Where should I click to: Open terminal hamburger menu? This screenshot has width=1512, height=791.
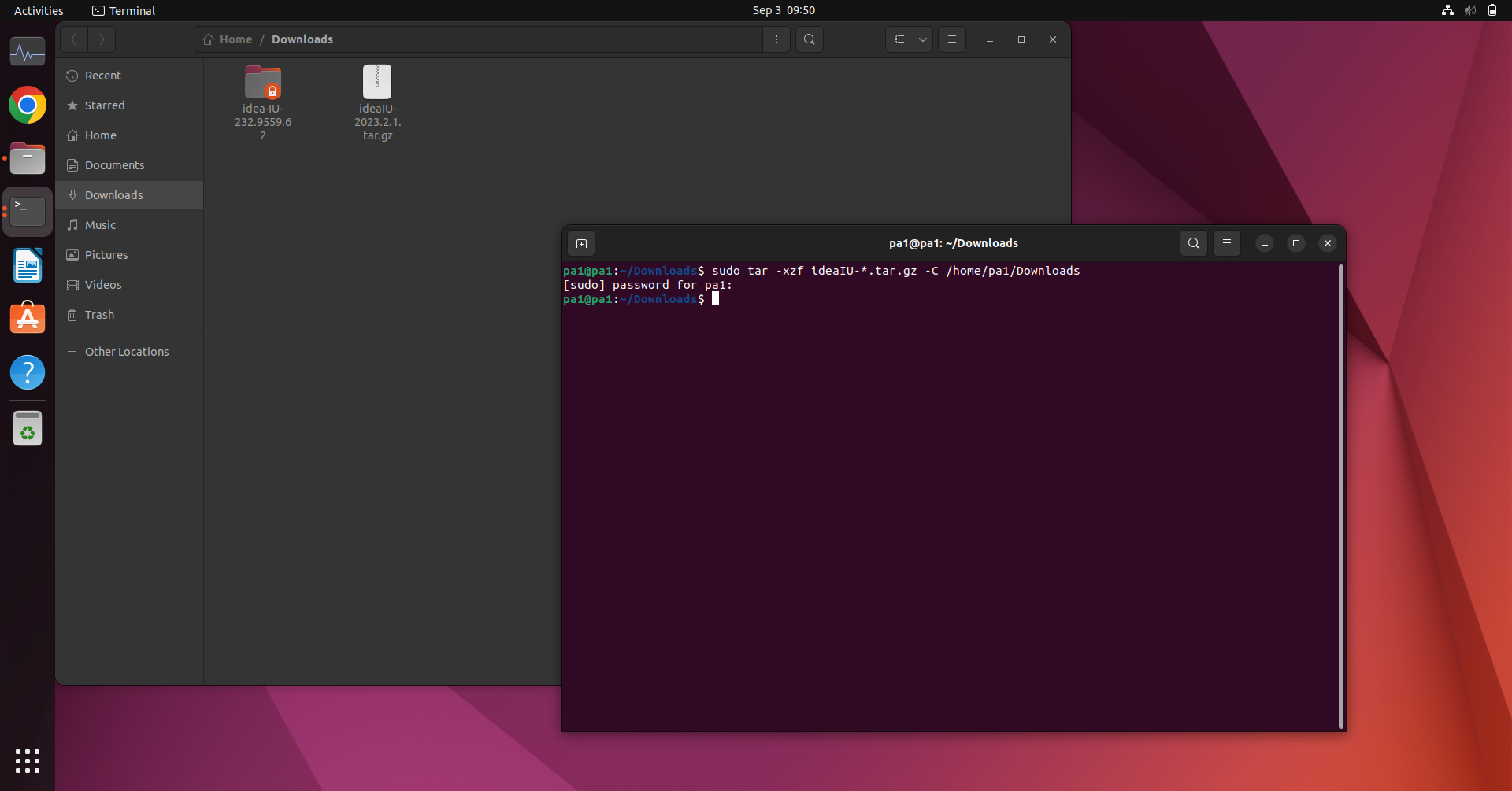[x=1227, y=244]
